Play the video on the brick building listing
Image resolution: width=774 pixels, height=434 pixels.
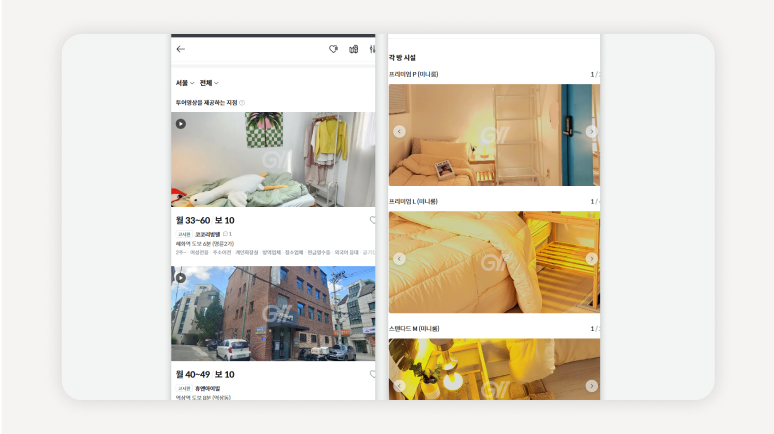coord(181,278)
